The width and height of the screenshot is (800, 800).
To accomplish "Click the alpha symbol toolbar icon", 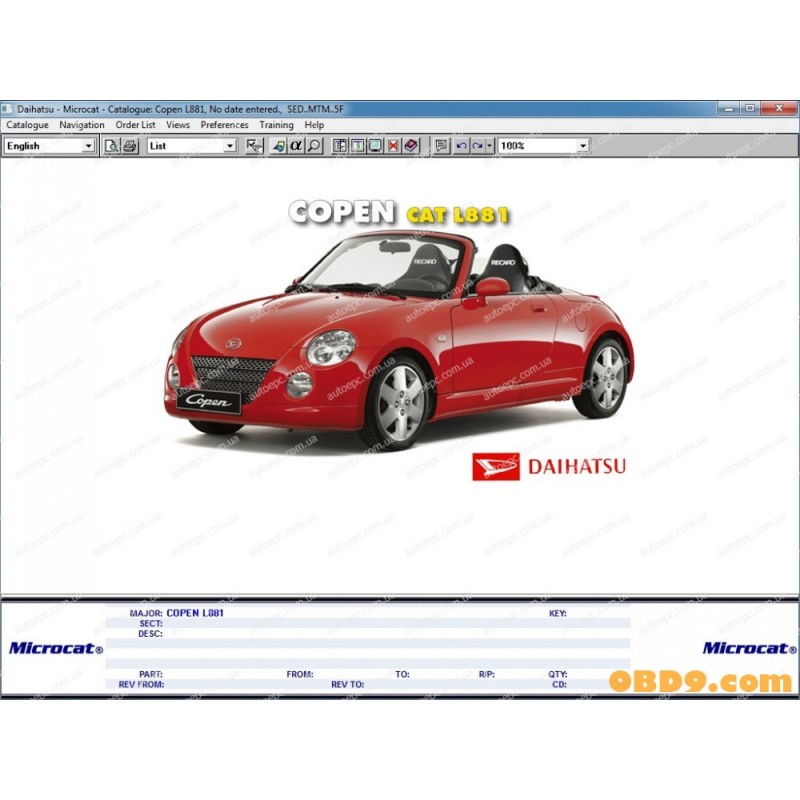I will click(x=296, y=146).
